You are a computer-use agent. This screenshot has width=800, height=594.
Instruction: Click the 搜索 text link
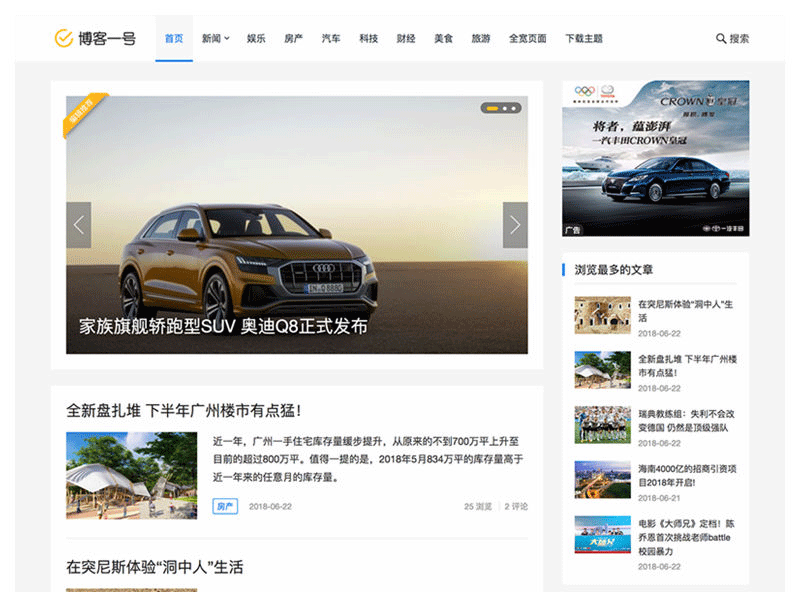pos(739,38)
